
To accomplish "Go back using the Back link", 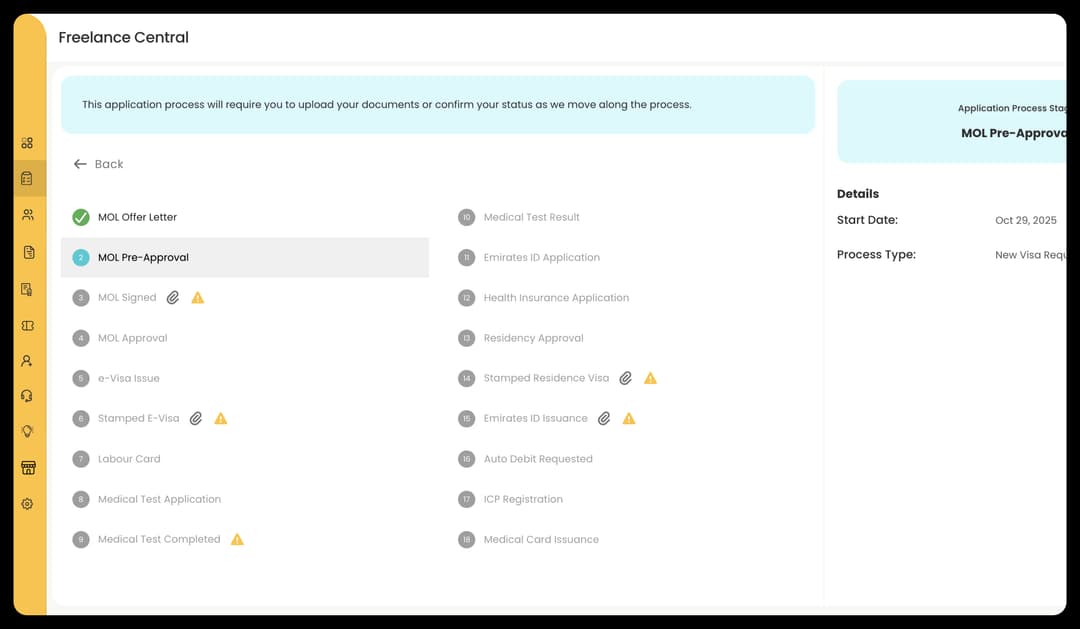I will (99, 164).
